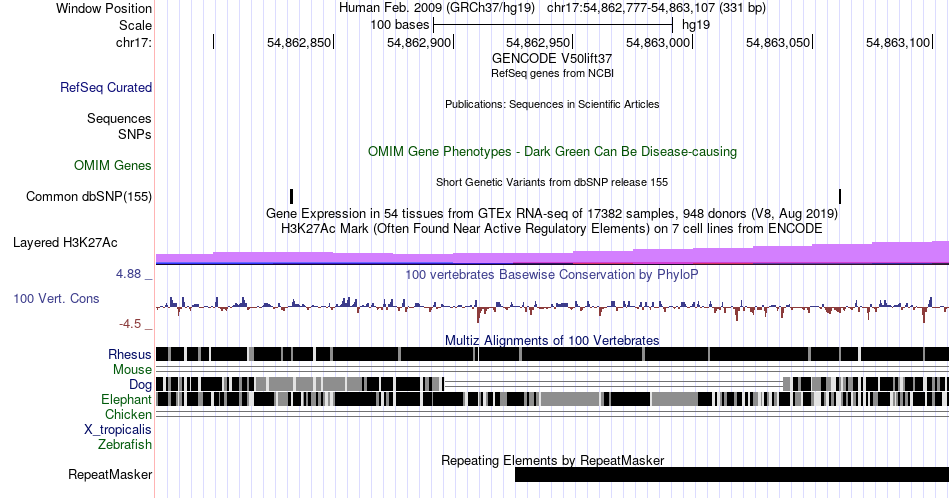This screenshot has height=498, width=950.
Task: Click the Zebrafish alignment row label
Action: [x=125, y=444]
